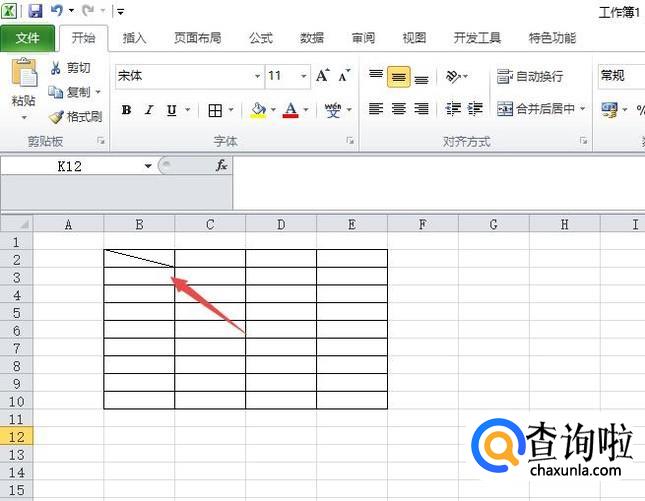Click the Borders icon
Viewport: 645px width, 501px height.
(215, 110)
